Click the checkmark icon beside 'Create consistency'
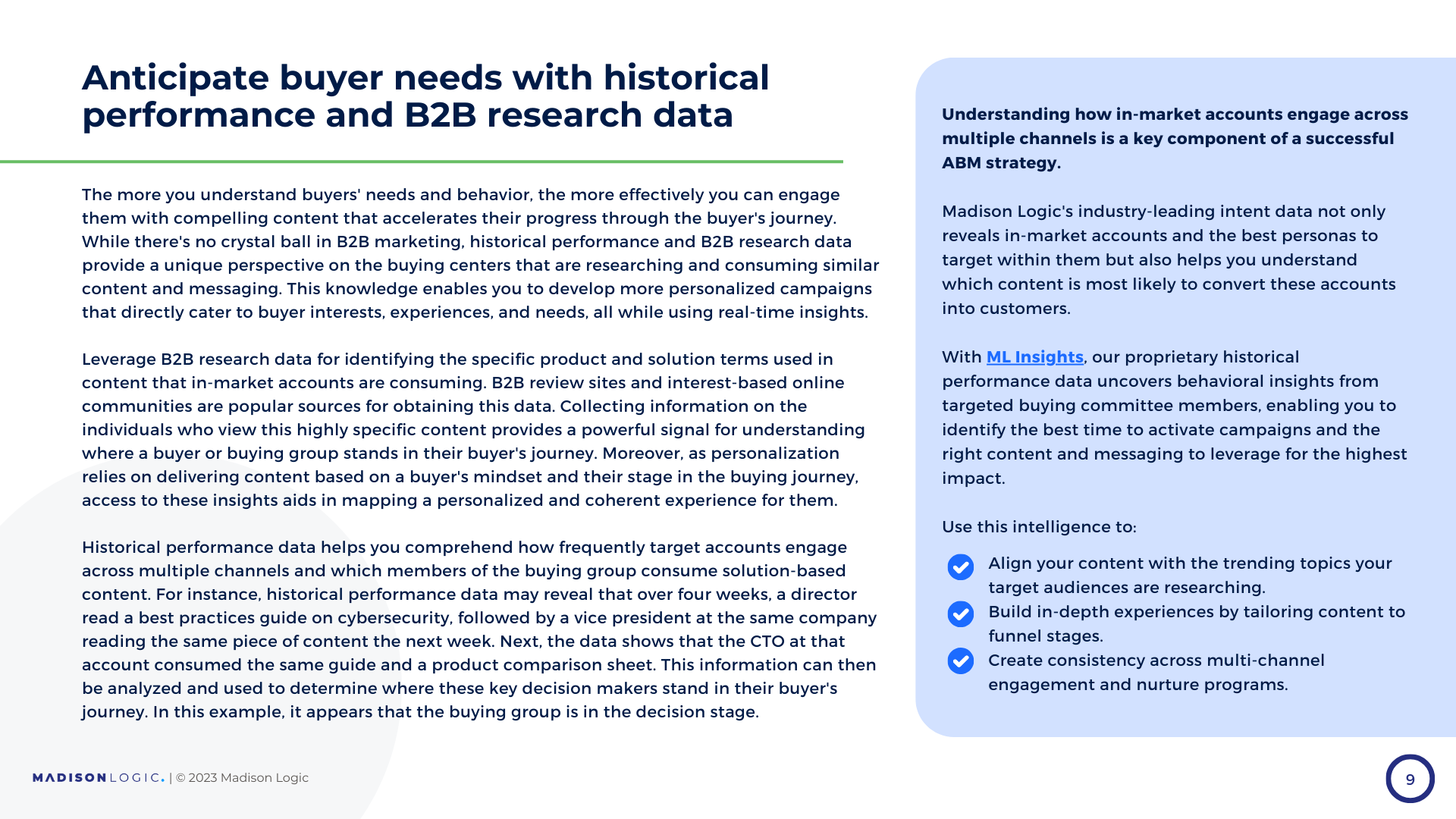The height and width of the screenshot is (819, 1456). point(960,661)
